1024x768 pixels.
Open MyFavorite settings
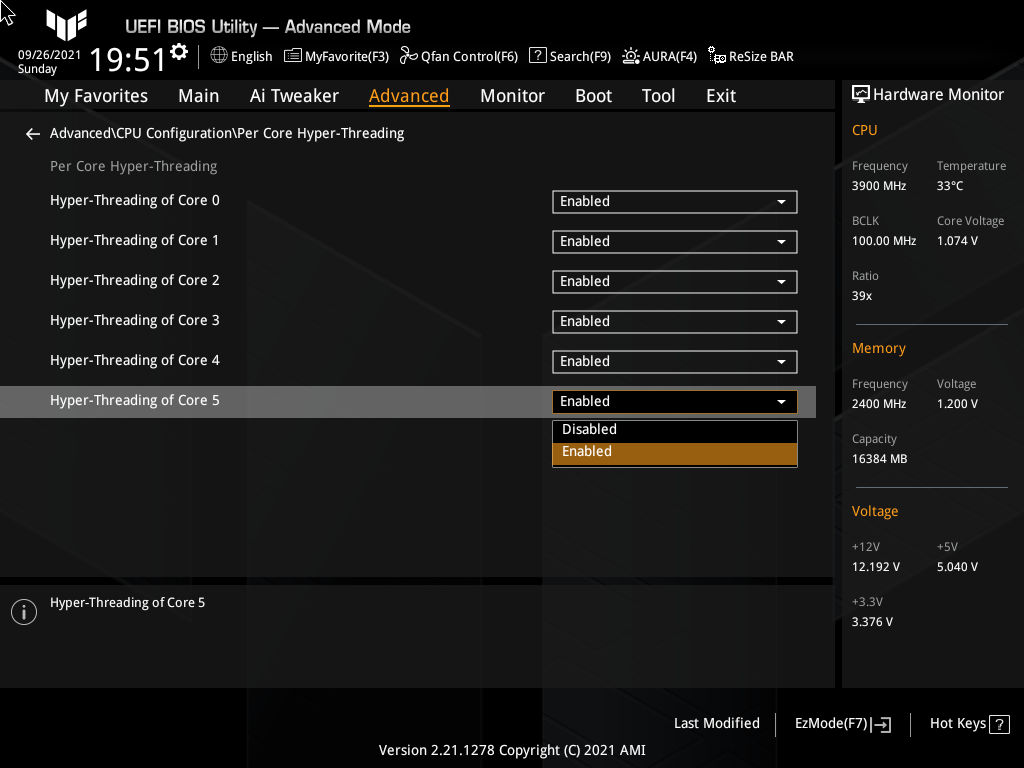point(336,56)
